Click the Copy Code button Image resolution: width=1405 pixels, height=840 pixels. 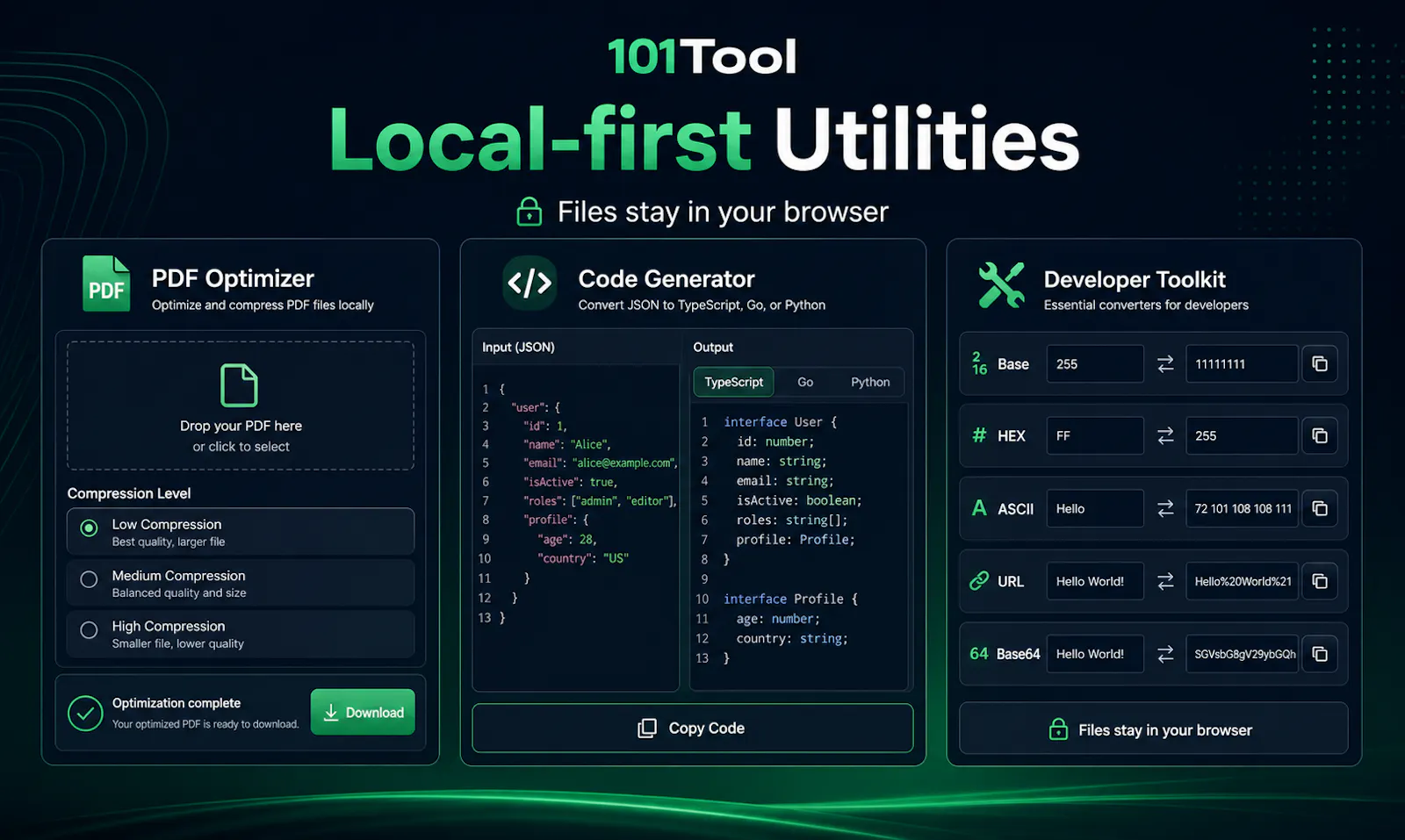click(x=692, y=728)
